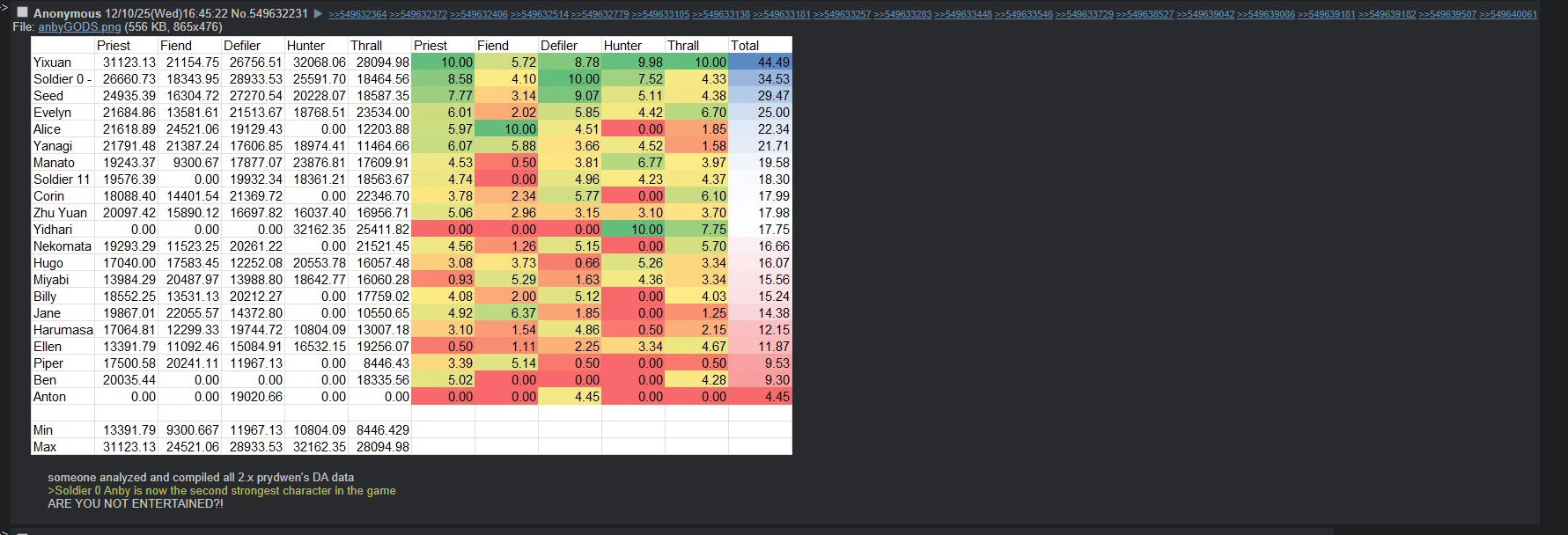Follow backlink >>549639086
Image resolution: width=1568 pixels, height=535 pixels.
tap(1266, 14)
